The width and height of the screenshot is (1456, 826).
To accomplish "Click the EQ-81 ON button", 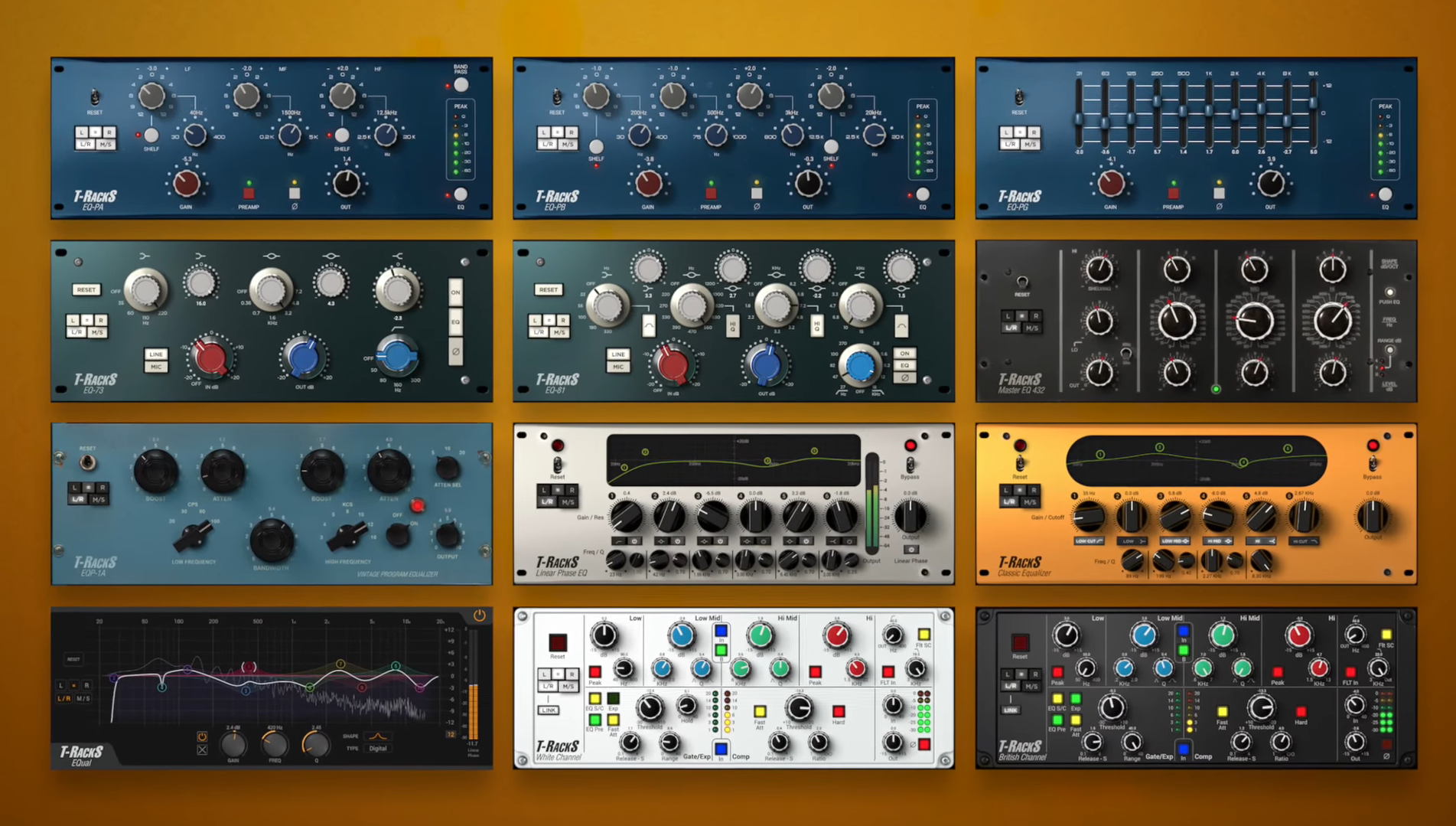I will pos(904,354).
